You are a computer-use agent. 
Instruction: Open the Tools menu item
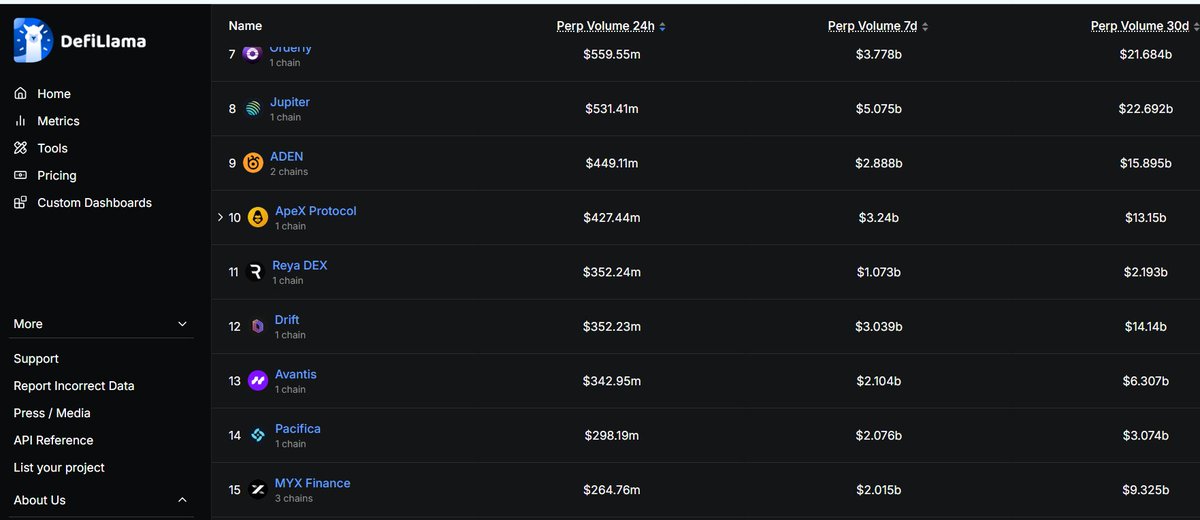(x=52, y=148)
